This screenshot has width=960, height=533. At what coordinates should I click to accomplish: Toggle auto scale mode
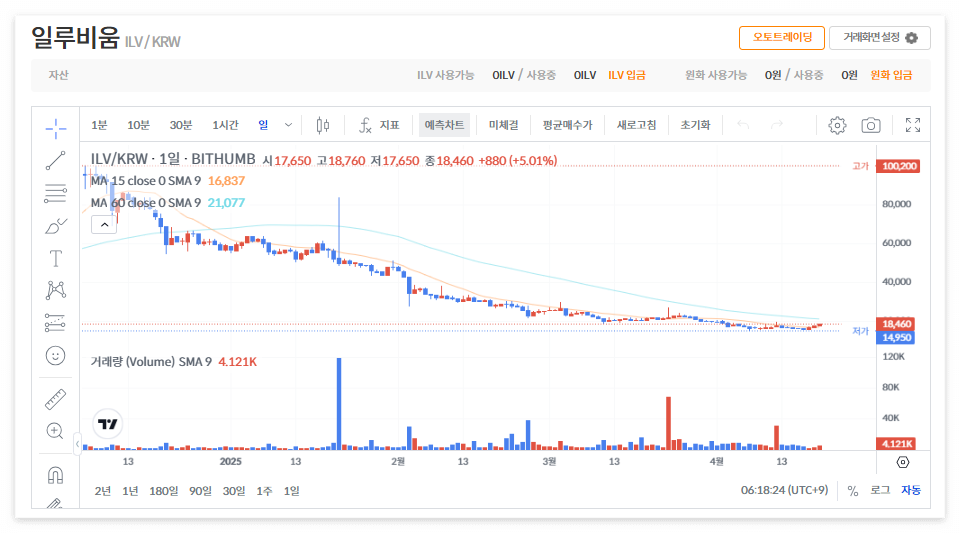(911, 491)
